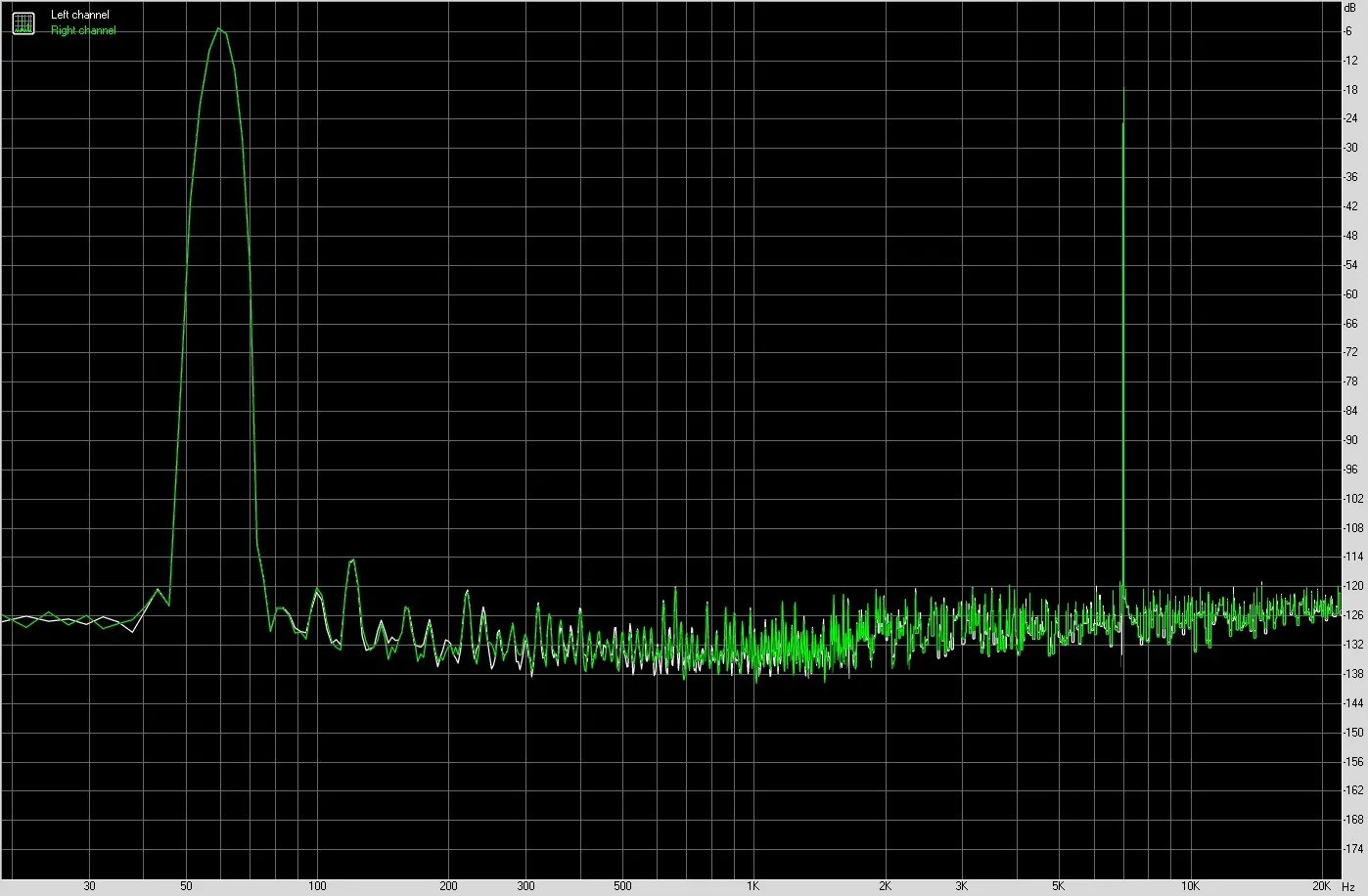Viewport: 1368px width, 896px height.
Task: Click the 20K frequency axis label
Action: [1321, 886]
